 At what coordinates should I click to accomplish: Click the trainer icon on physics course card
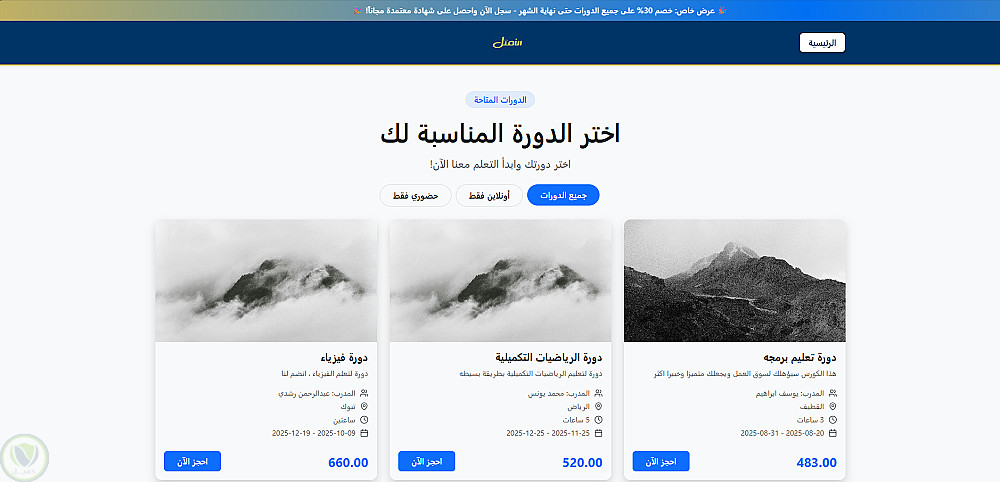(x=364, y=393)
